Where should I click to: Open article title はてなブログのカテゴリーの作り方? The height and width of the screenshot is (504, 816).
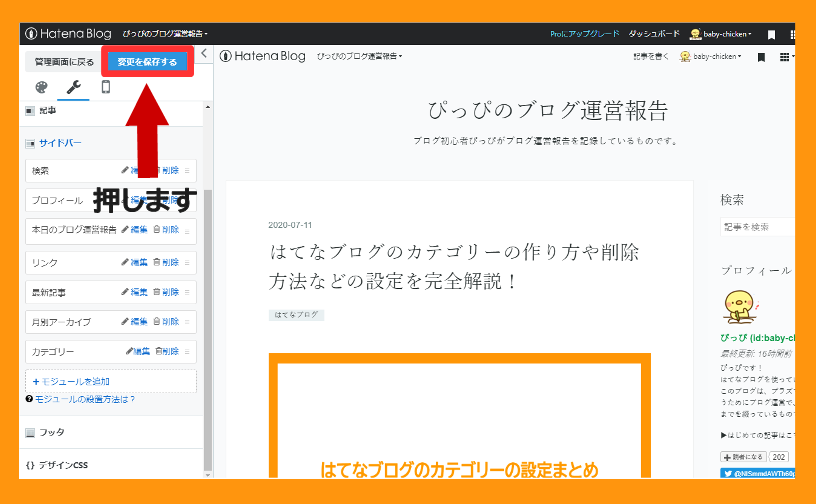pyautogui.click(x=454, y=267)
